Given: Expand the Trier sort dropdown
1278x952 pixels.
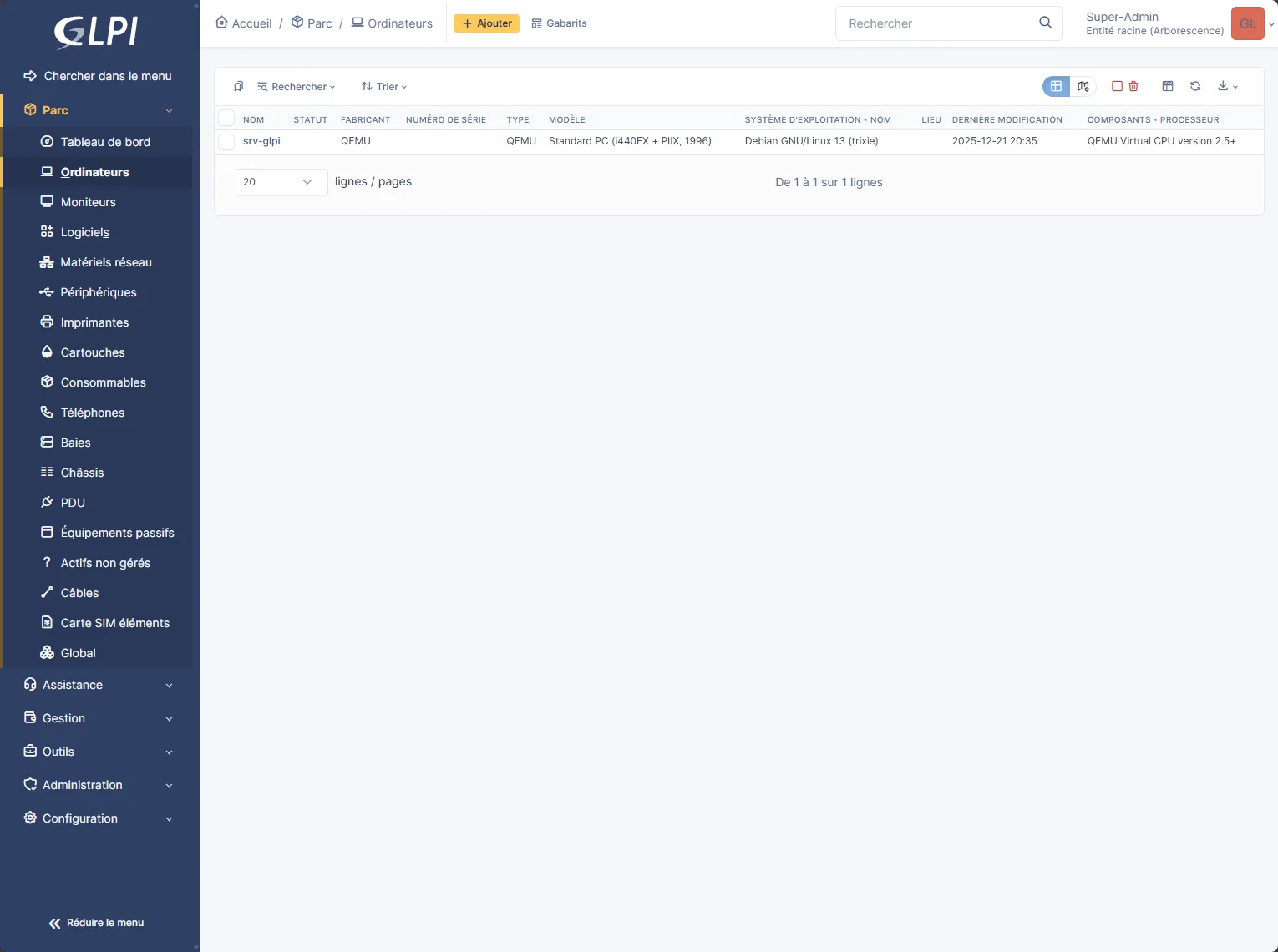Looking at the screenshot, I should pyautogui.click(x=384, y=87).
